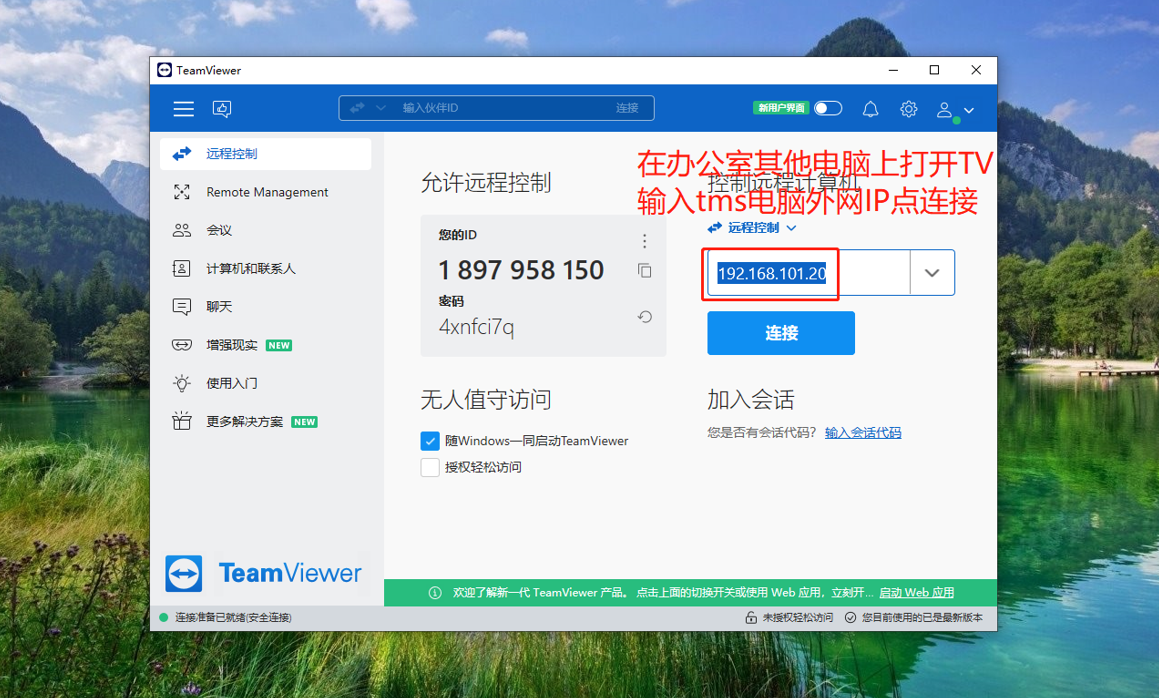Click the Remote Management expand-arrows icon
Viewport: 1159px width, 698px height.
[x=182, y=192]
